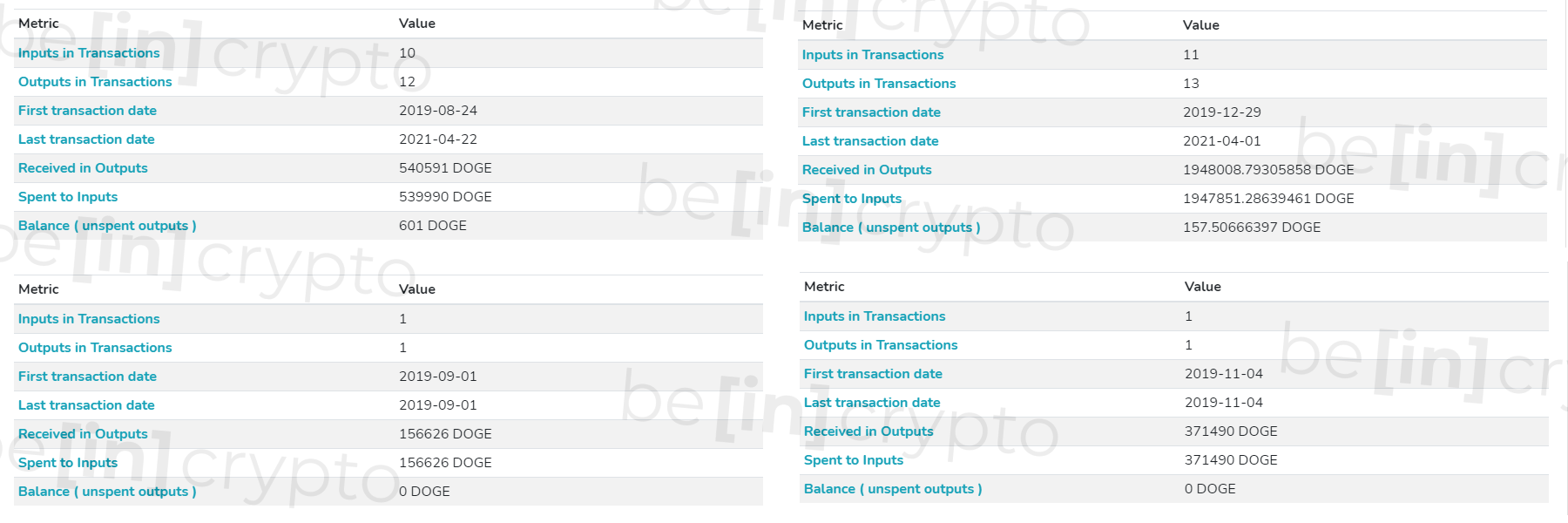Image resolution: width=1568 pixels, height=523 pixels.
Task: Click Balance link with 157.50666397 DOGE value
Action: 891,228
